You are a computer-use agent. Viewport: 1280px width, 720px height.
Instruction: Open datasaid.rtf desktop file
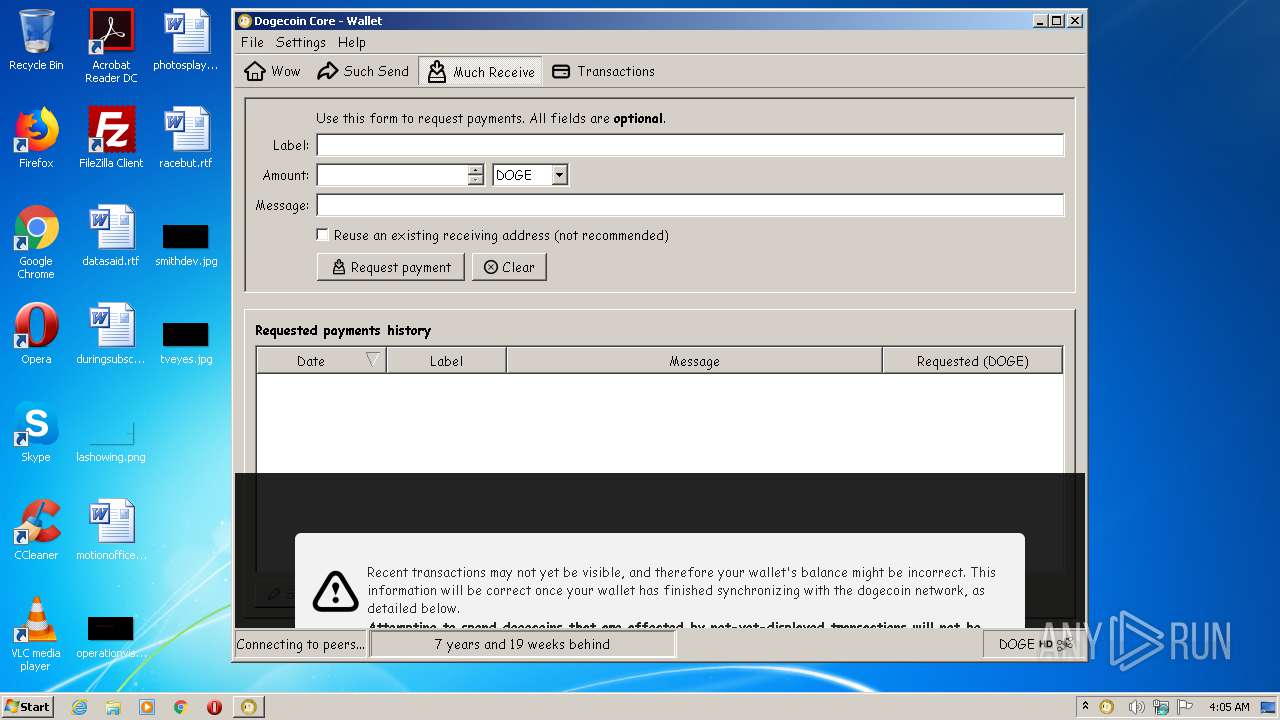[111, 236]
